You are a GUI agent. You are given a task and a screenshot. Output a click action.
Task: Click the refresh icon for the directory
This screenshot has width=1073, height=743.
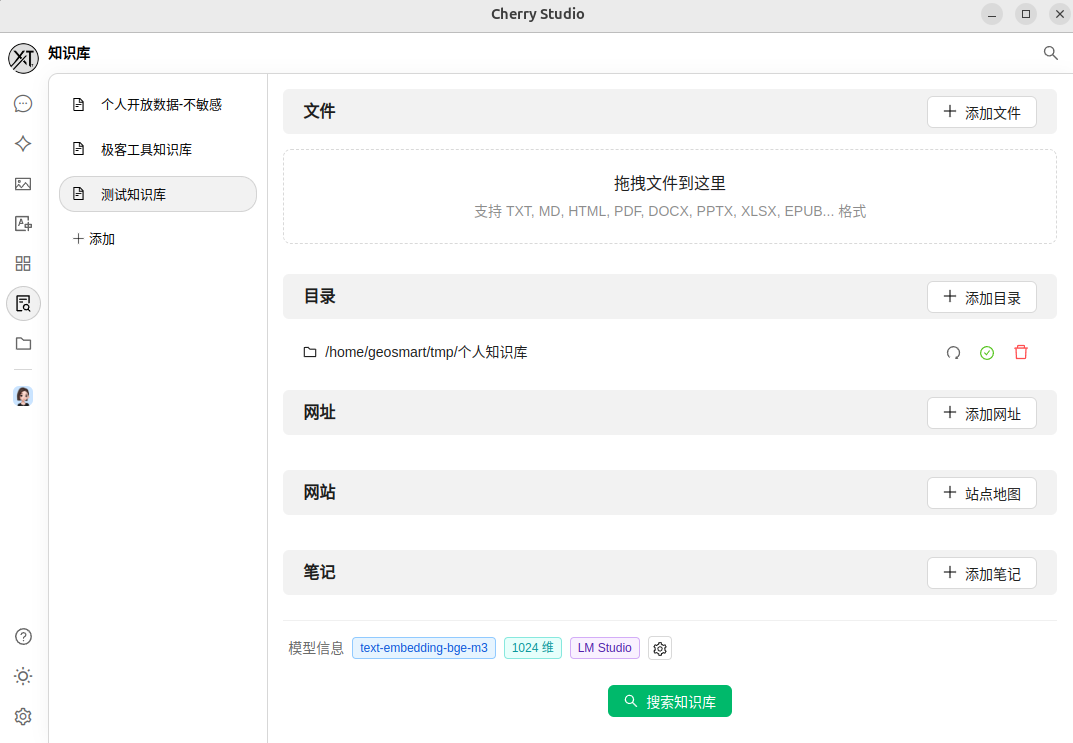click(953, 352)
